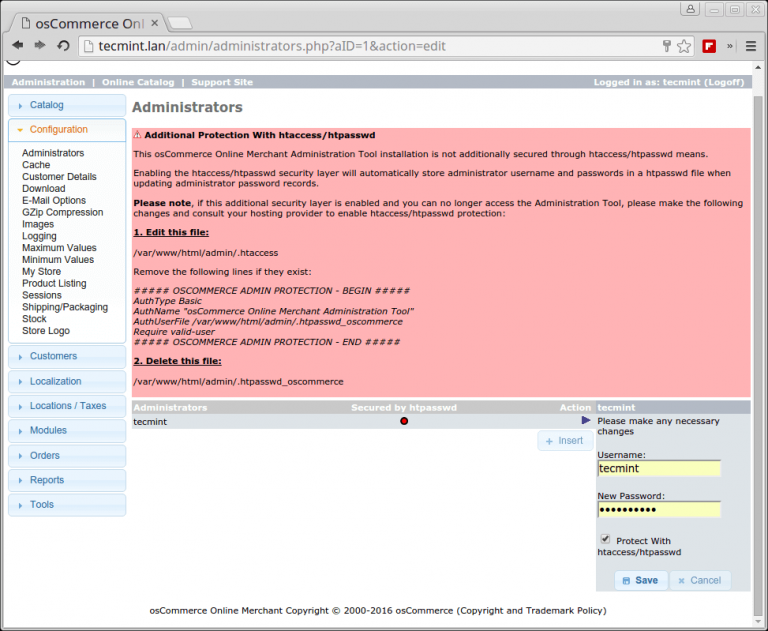Bookmark page using the star icon

684,46
